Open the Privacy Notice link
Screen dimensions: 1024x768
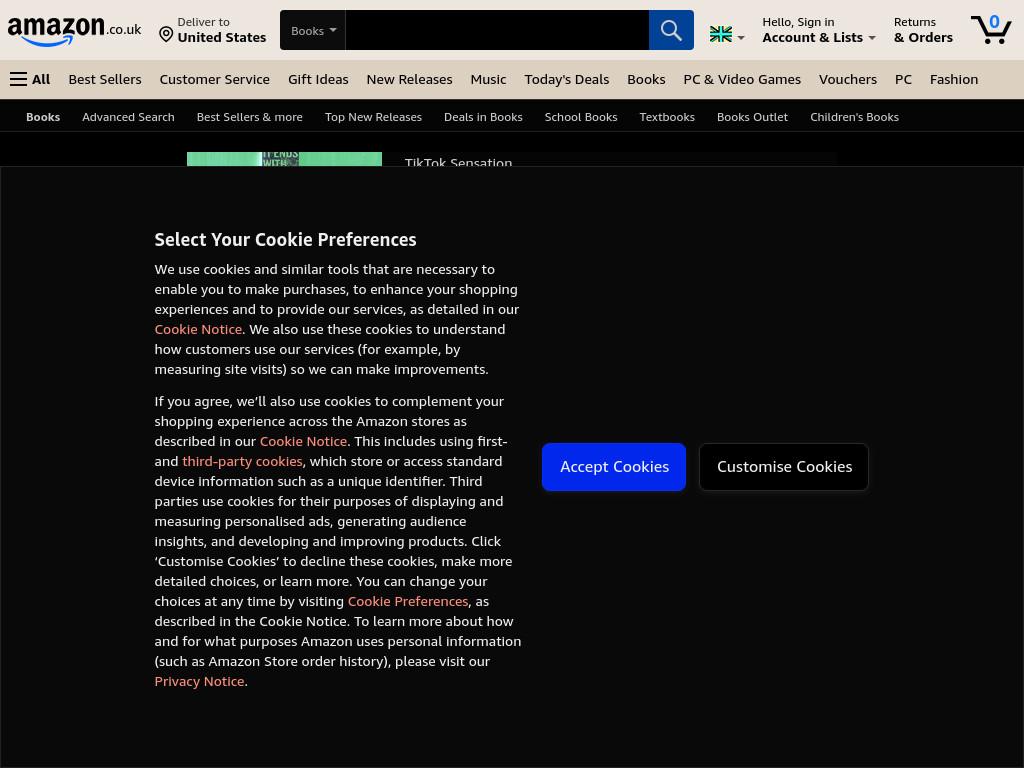click(199, 681)
